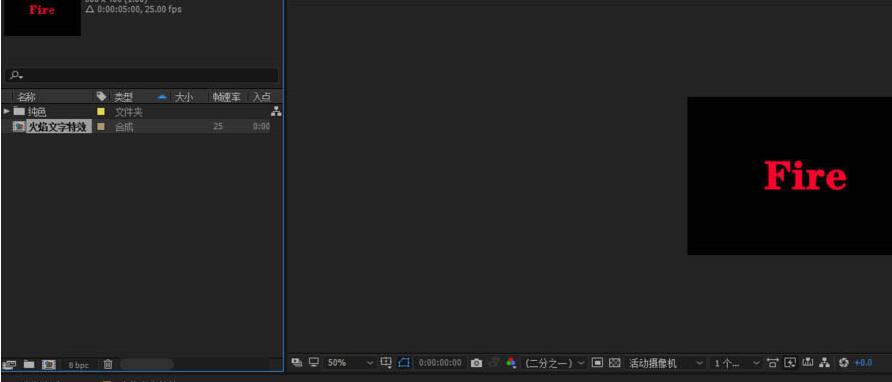Click the yellow label swatch of 纯色
The width and height of the screenshot is (892, 382).
point(101,112)
